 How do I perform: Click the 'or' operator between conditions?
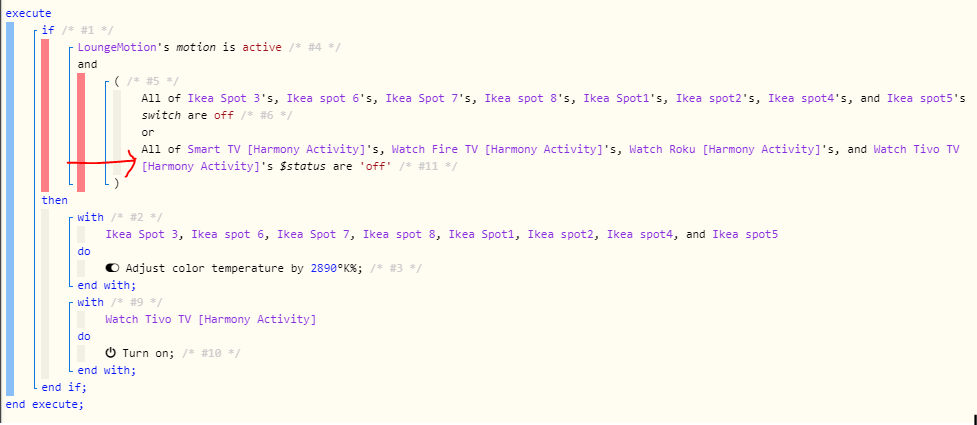(148, 132)
